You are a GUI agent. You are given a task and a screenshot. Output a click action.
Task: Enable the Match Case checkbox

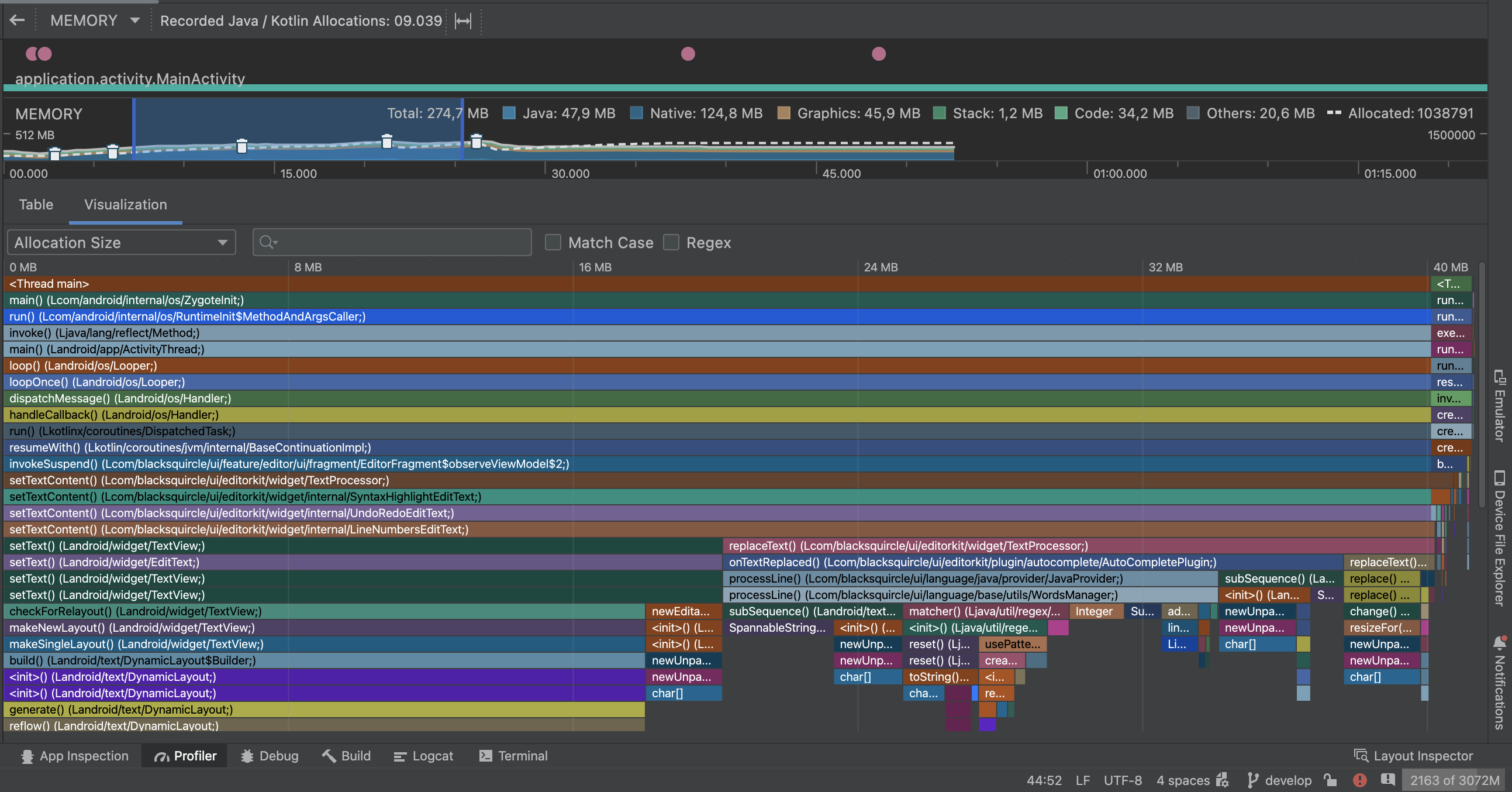553,242
